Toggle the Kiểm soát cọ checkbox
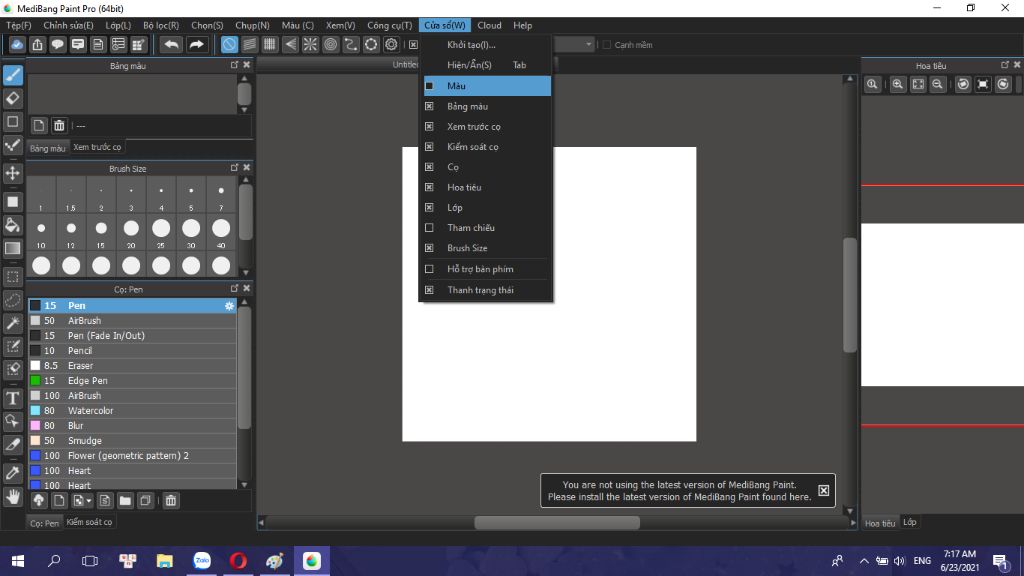This screenshot has height=576, width=1024. (429, 147)
